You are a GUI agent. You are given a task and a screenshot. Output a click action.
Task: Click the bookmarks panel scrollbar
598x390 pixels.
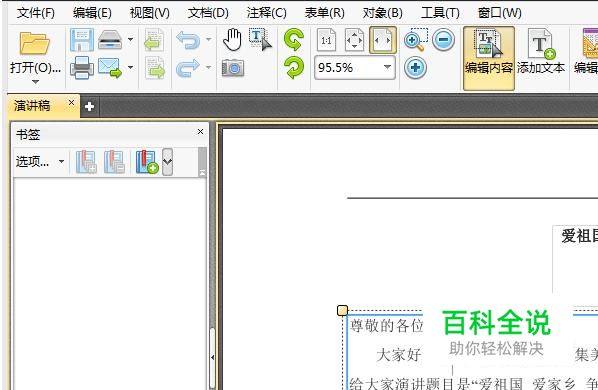[x=203, y=162]
